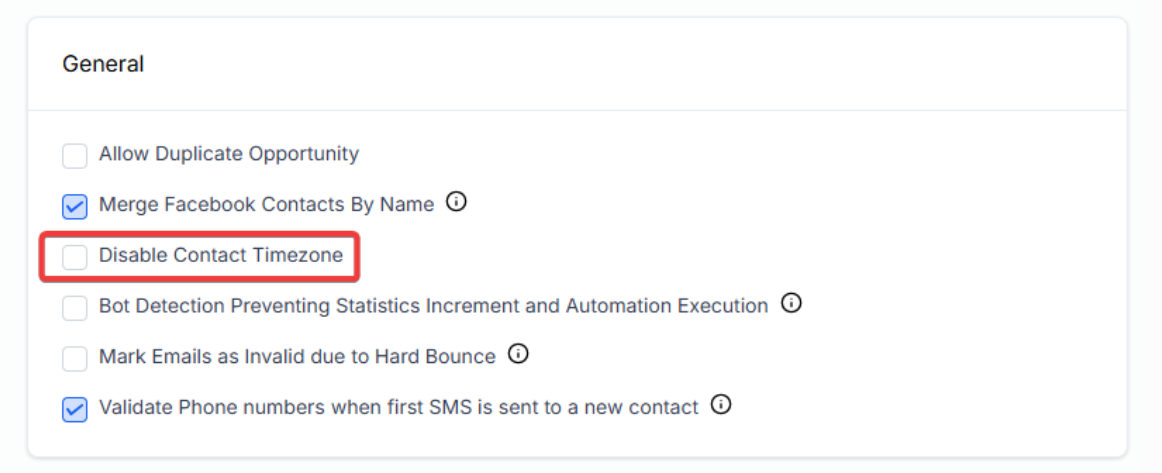Viewport: 1162px width, 473px height.
Task: Enable the Bot Detection checkbox
Action: tap(75, 307)
